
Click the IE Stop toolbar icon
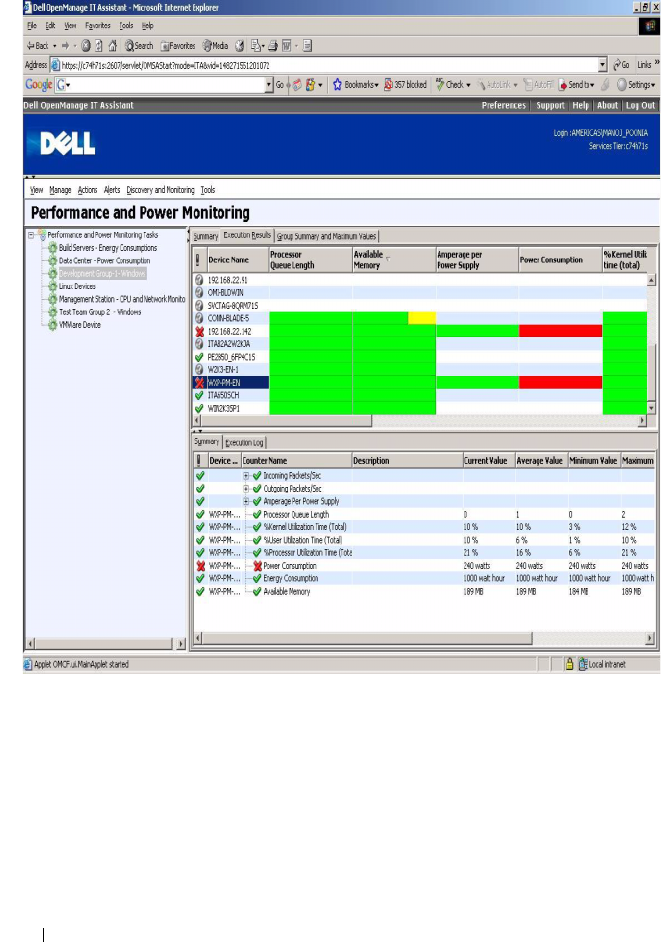[86, 46]
